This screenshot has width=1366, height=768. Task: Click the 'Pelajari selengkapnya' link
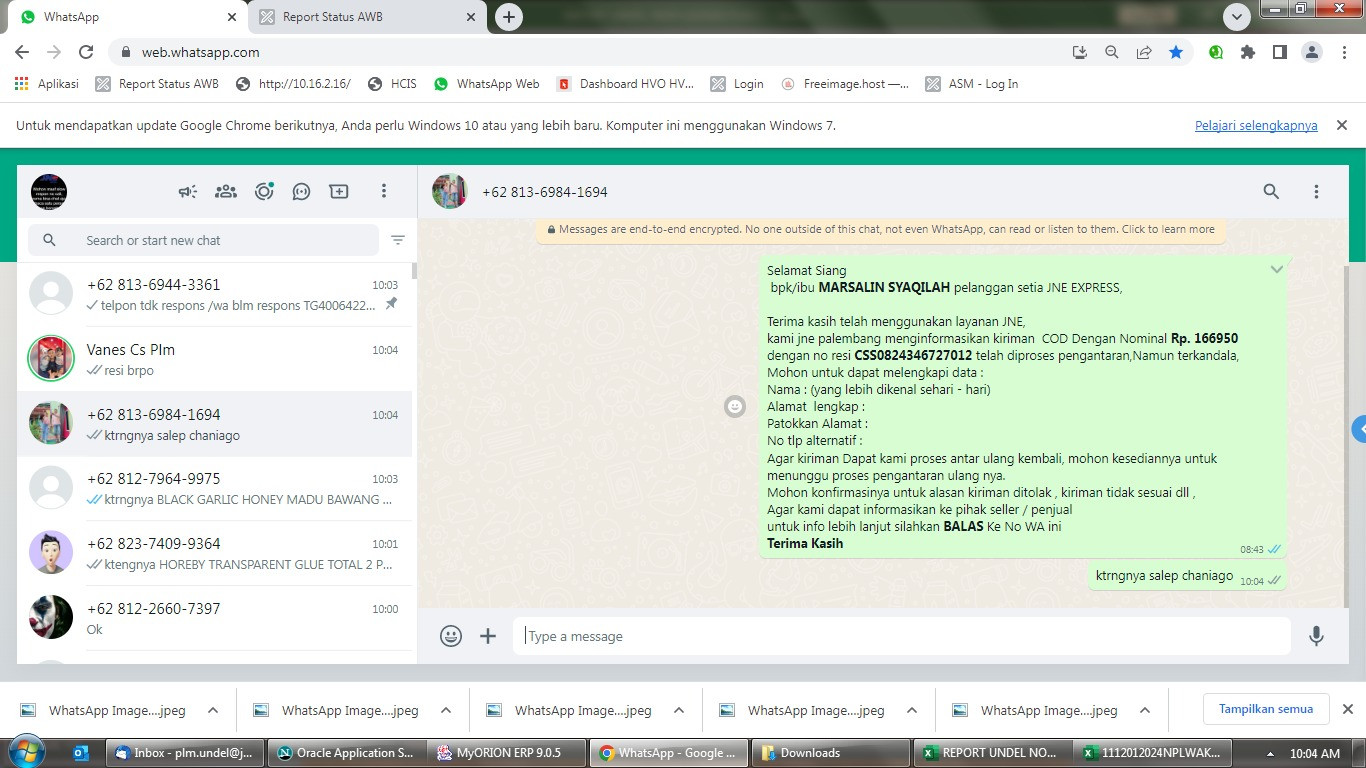(x=1256, y=126)
